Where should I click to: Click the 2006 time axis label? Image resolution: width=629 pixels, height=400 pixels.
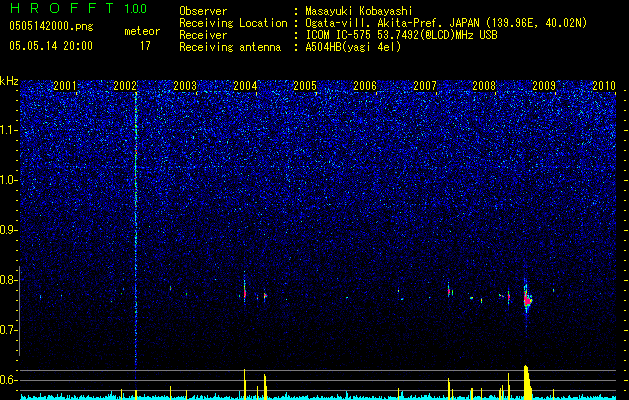tap(365, 85)
